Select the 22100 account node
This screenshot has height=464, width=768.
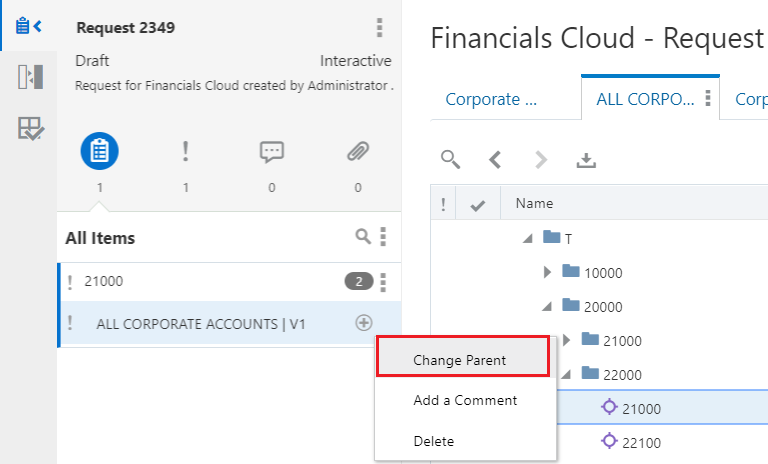[641, 442]
